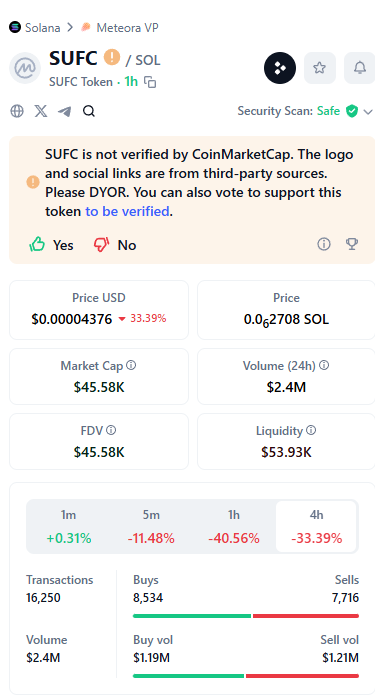
Task: Vote Yes thumbs up for verification
Action: coord(51,245)
